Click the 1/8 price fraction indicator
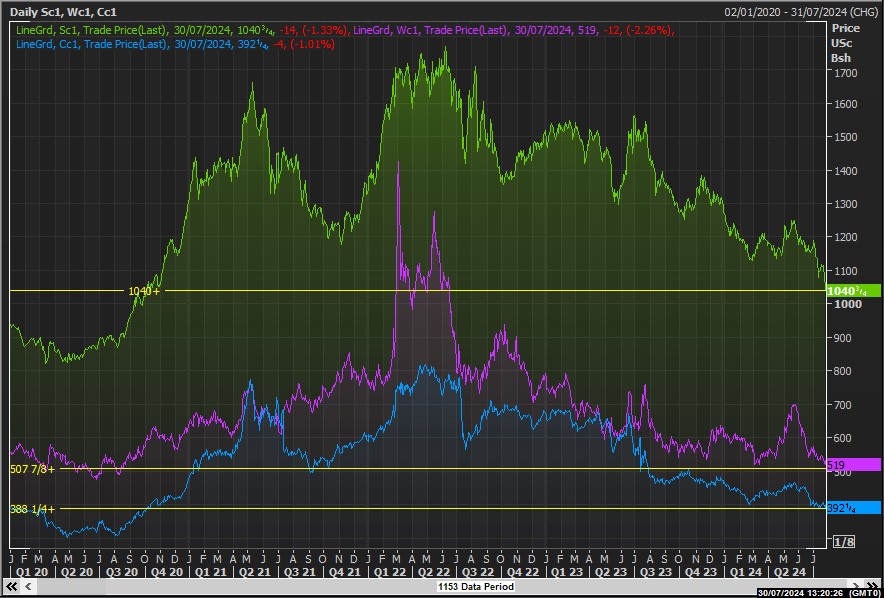 (844, 542)
